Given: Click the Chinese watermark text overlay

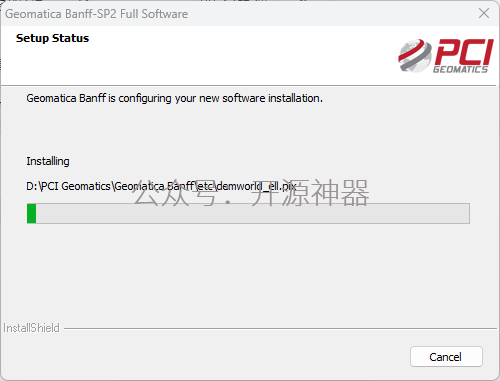Looking at the screenshot, I should [x=252, y=192].
